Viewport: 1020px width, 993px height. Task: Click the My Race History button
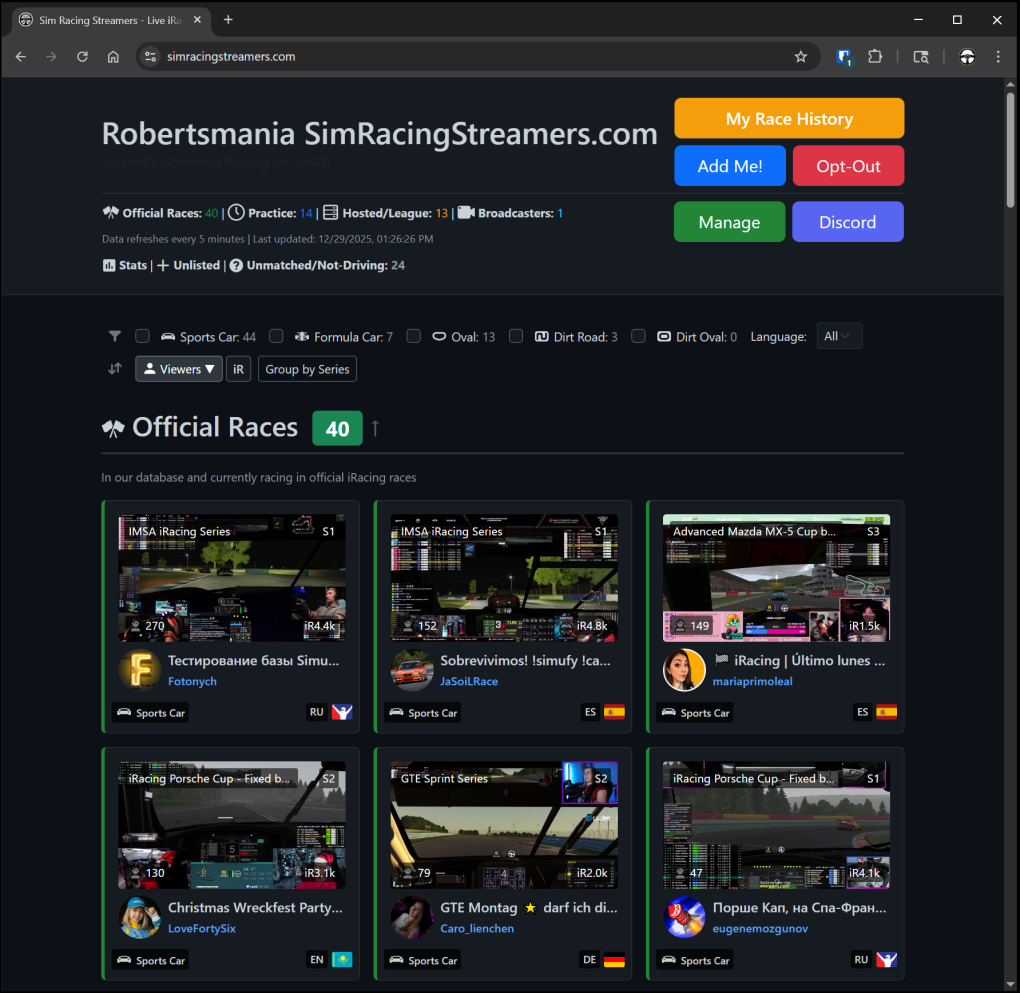pyautogui.click(x=789, y=119)
